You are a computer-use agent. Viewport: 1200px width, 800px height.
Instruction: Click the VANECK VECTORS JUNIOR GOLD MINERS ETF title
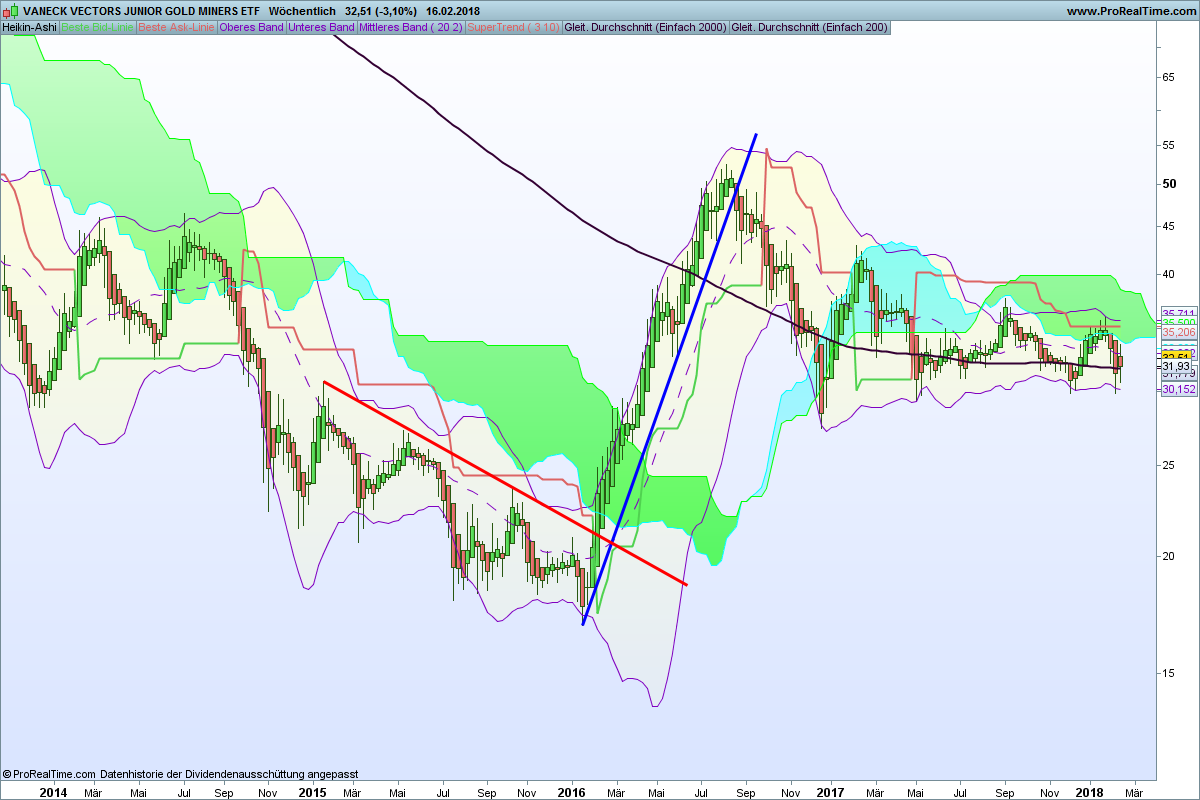coord(141,11)
